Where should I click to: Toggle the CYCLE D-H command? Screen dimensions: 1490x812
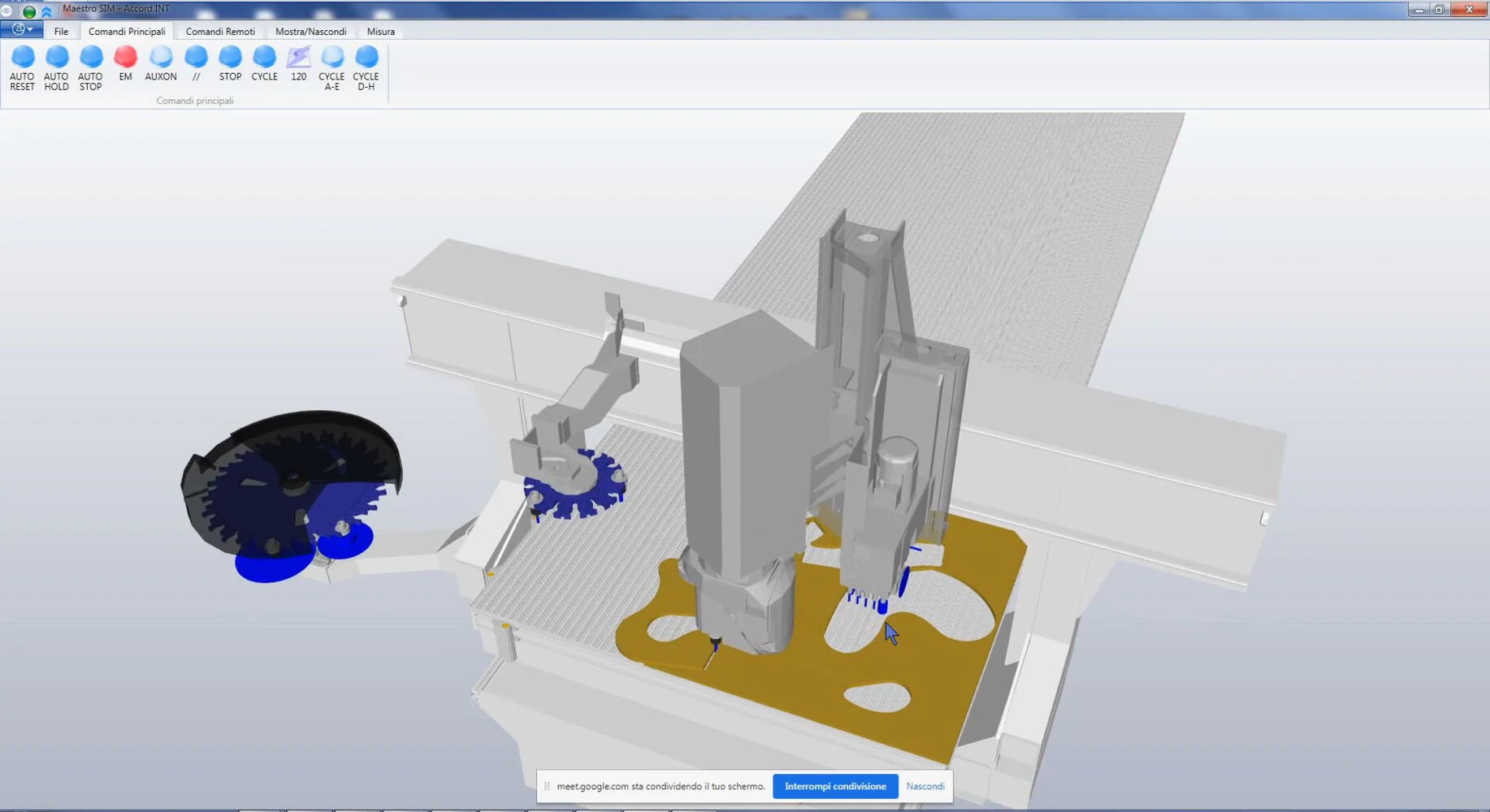(366, 58)
